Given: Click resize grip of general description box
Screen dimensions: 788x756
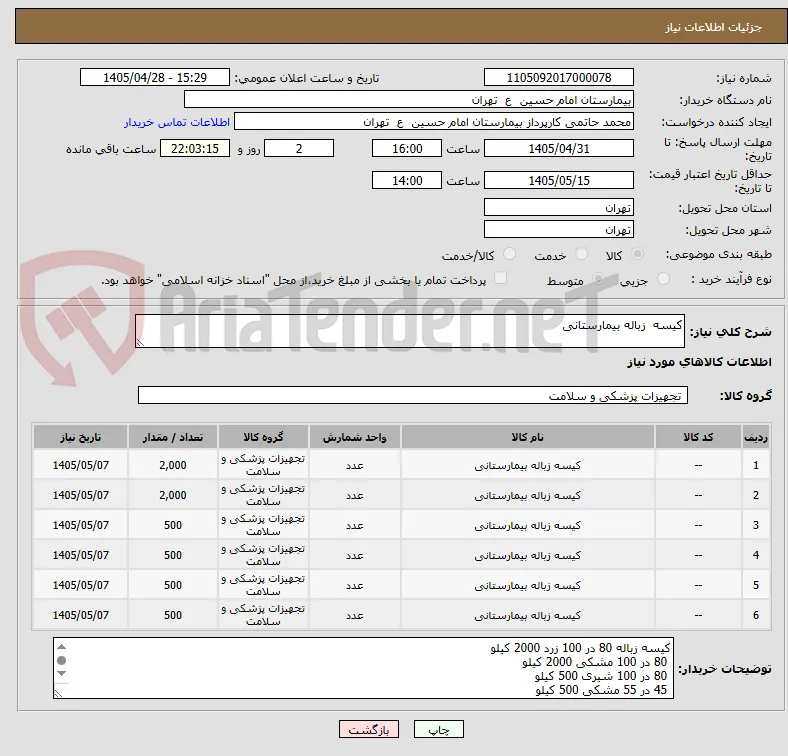Looking at the screenshot, I should [140, 342].
